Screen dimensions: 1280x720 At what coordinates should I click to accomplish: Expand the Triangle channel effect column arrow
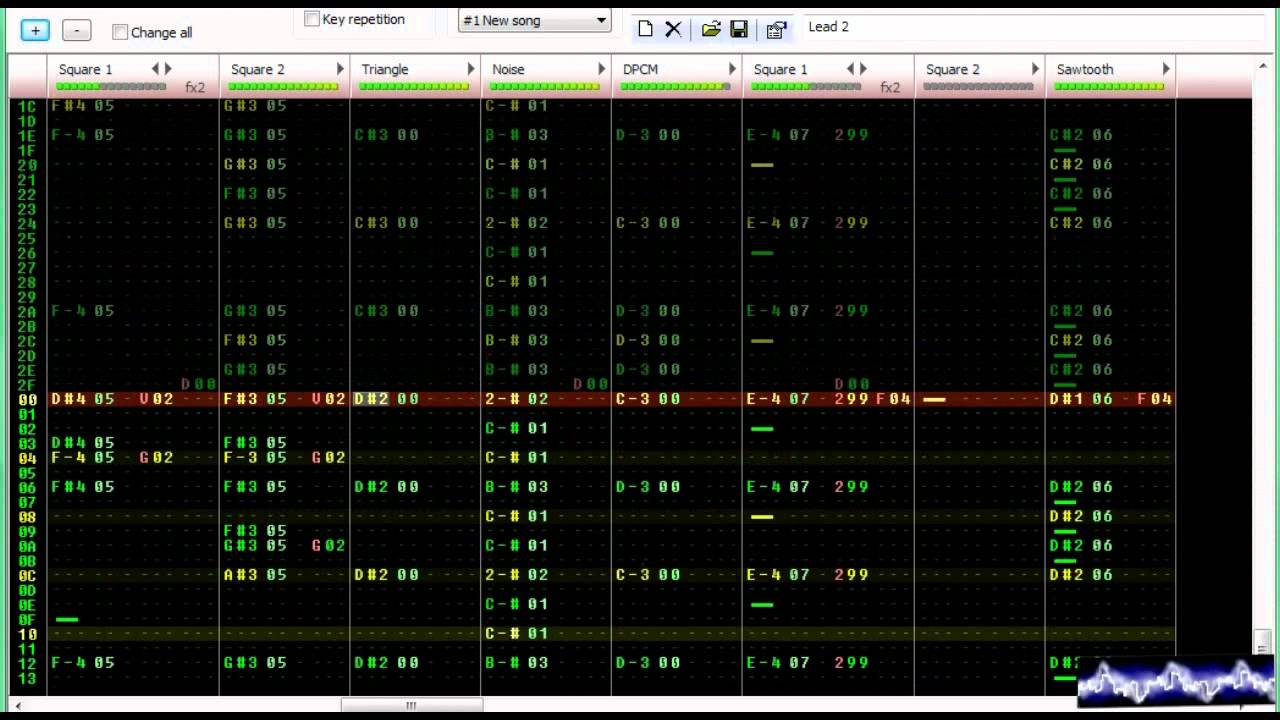471,69
